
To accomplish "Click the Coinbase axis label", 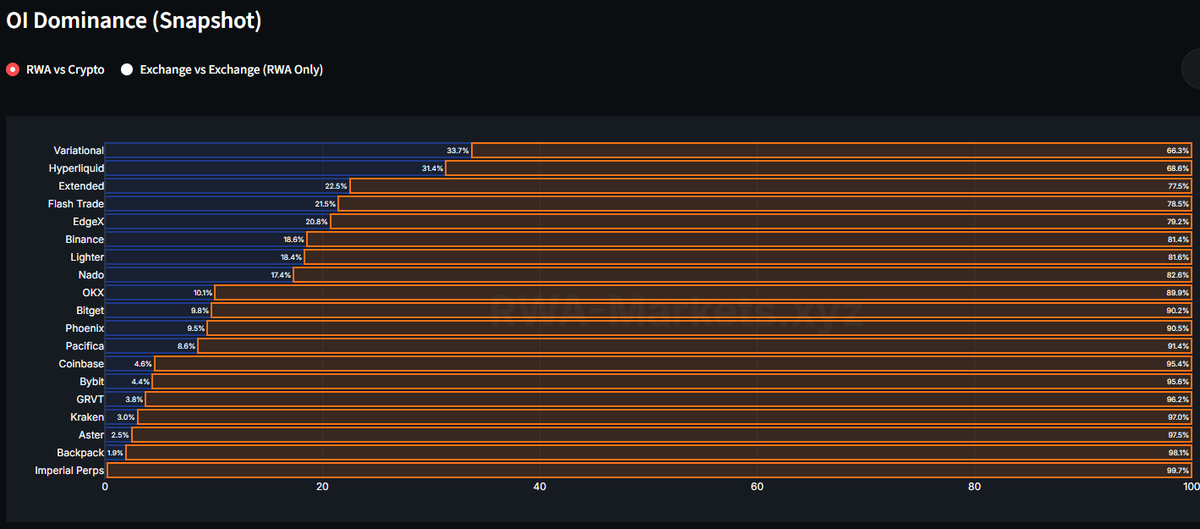I will tap(81, 364).
